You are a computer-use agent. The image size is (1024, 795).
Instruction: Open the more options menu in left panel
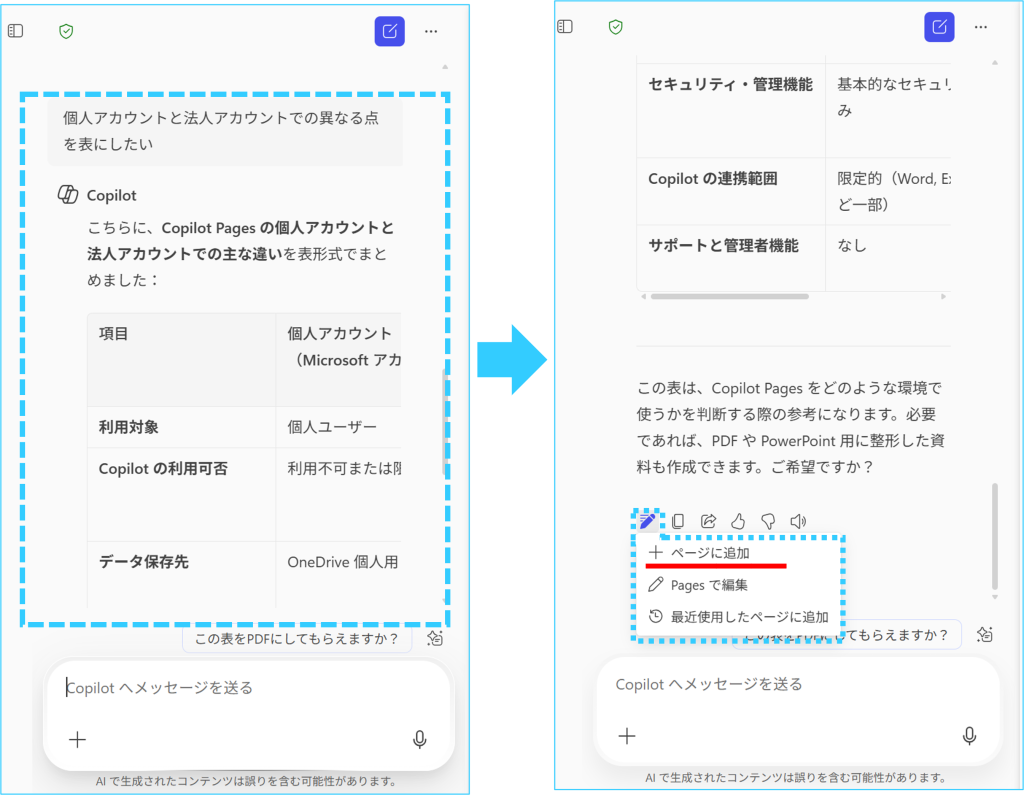coord(431,31)
